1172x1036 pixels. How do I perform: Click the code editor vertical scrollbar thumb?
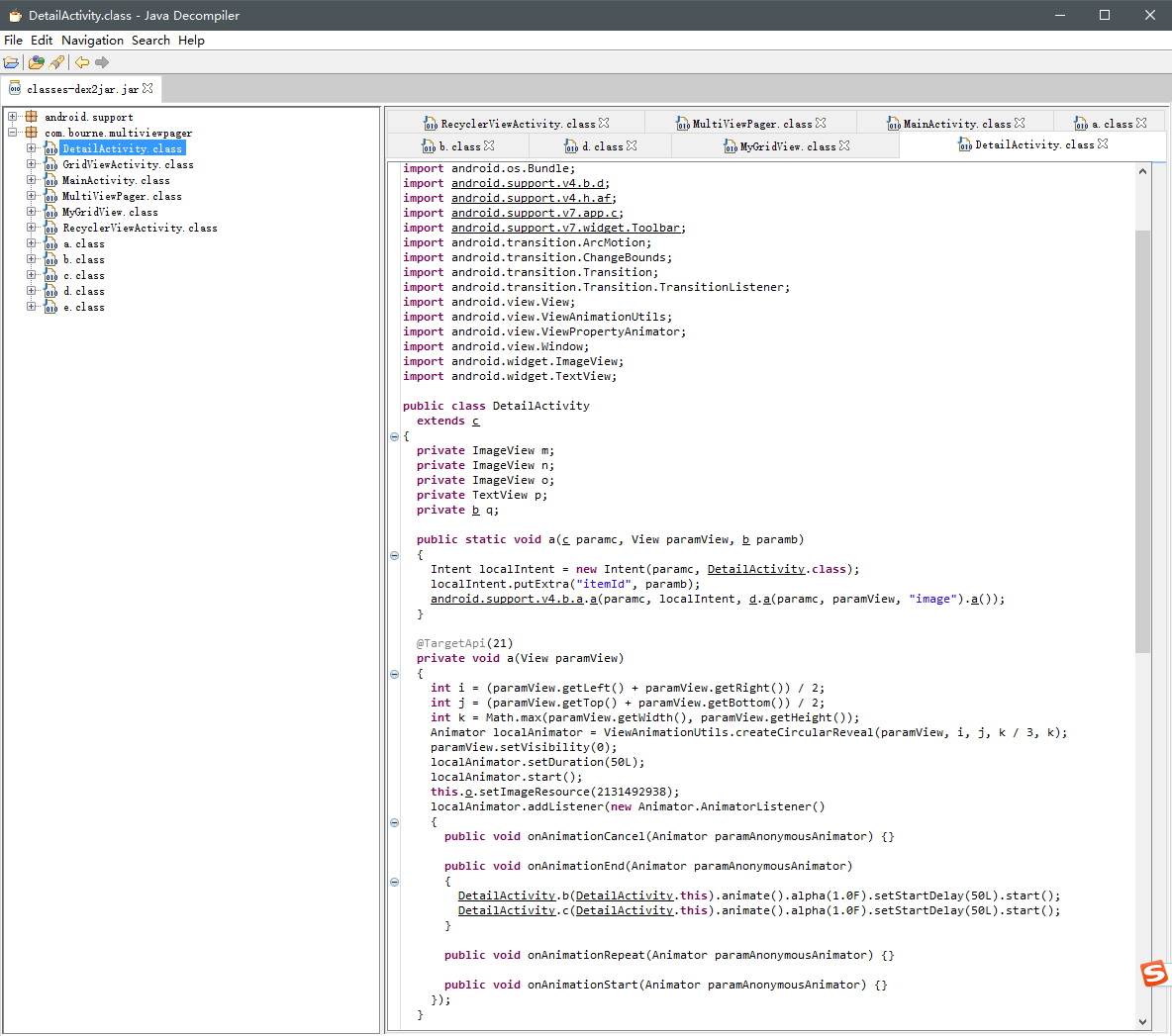(x=1142, y=441)
